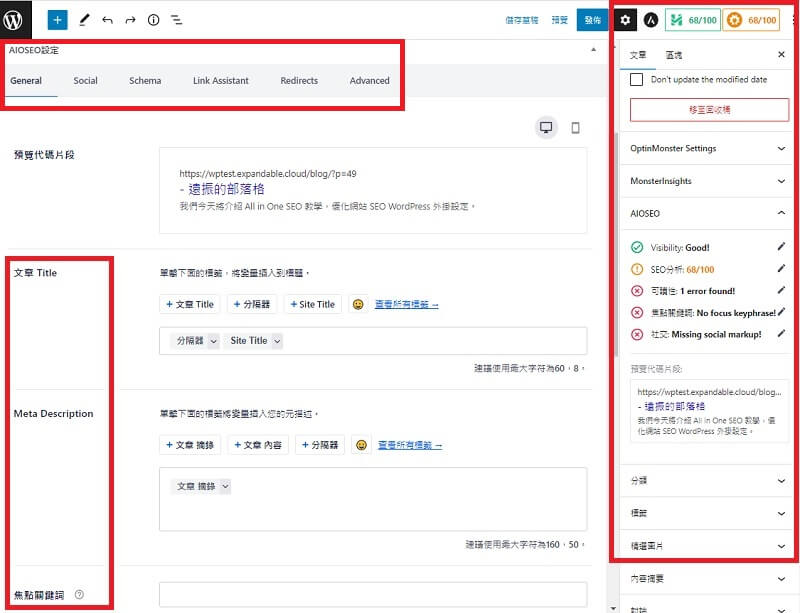Collapse the AIOSEO sidebar panel
This screenshot has width=800, height=613.
point(707,213)
